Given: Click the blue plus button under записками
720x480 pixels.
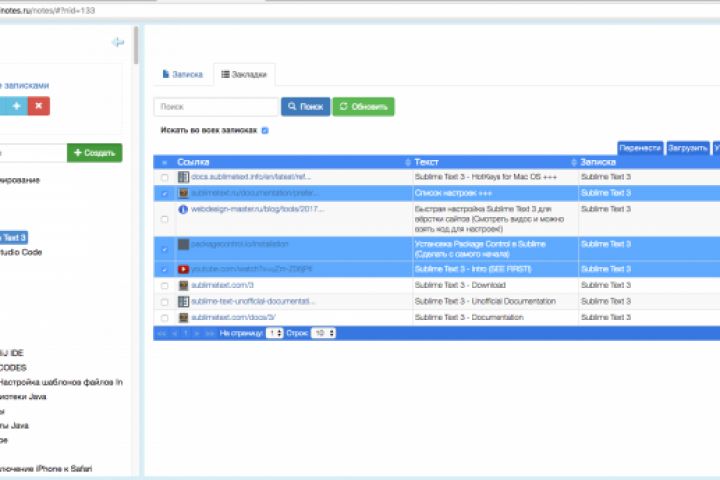Looking at the screenshot, I should tap(16, 106).
